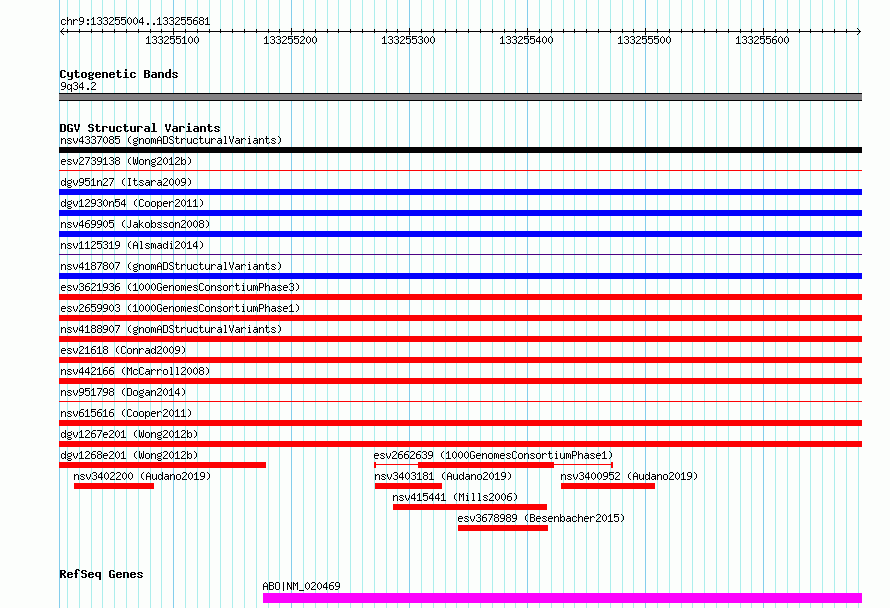Click ruler position 133255100

tap(173, 40)
